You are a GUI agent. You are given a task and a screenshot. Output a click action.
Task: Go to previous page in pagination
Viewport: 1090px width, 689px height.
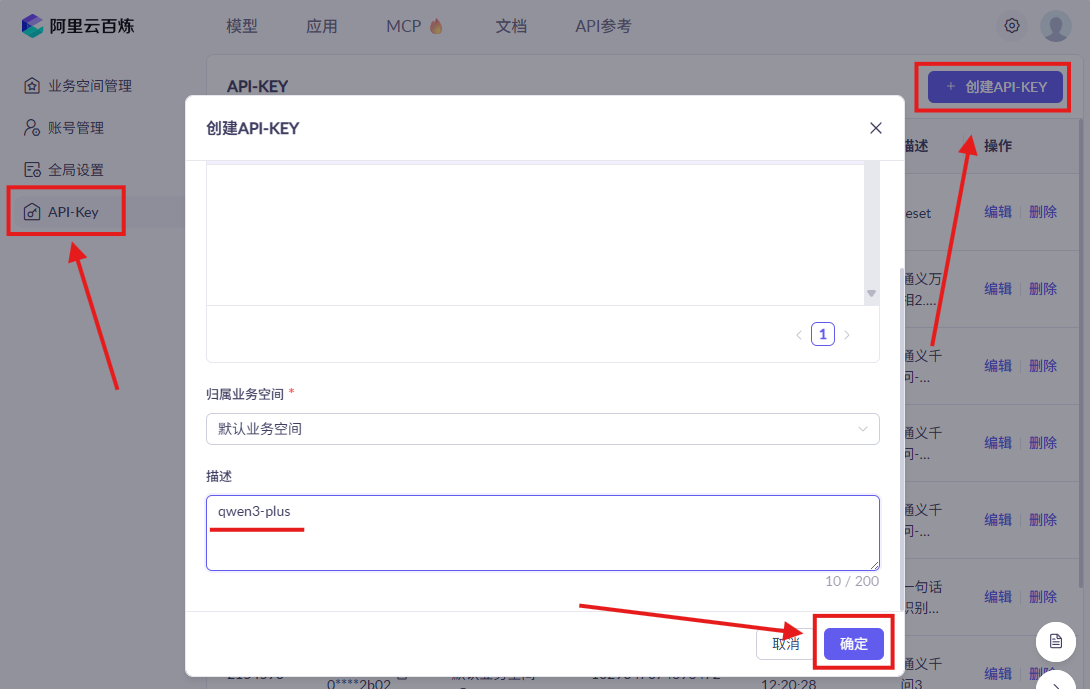(799, 335)
